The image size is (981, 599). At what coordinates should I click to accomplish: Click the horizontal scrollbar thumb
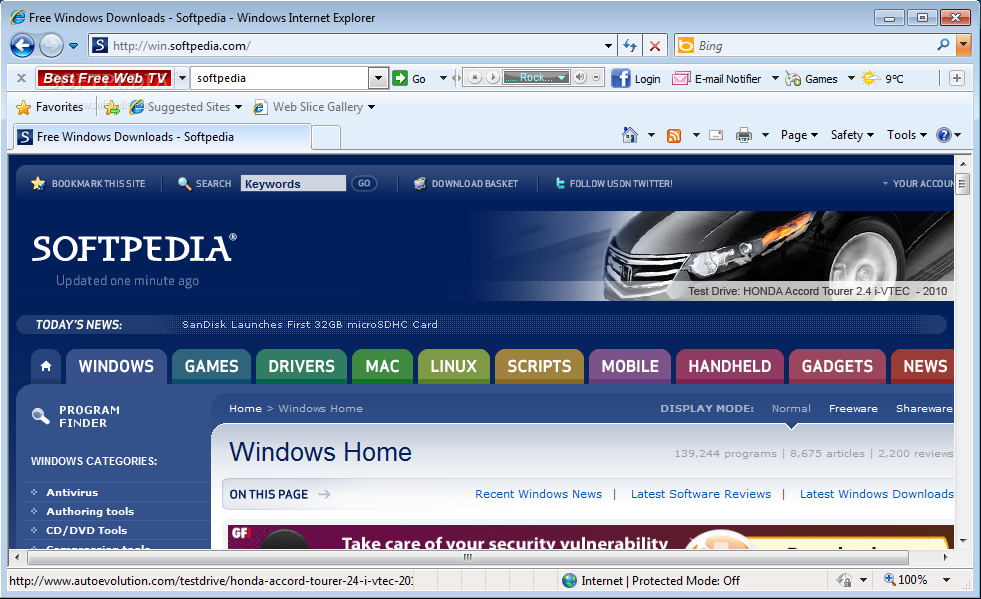[468, 557]
